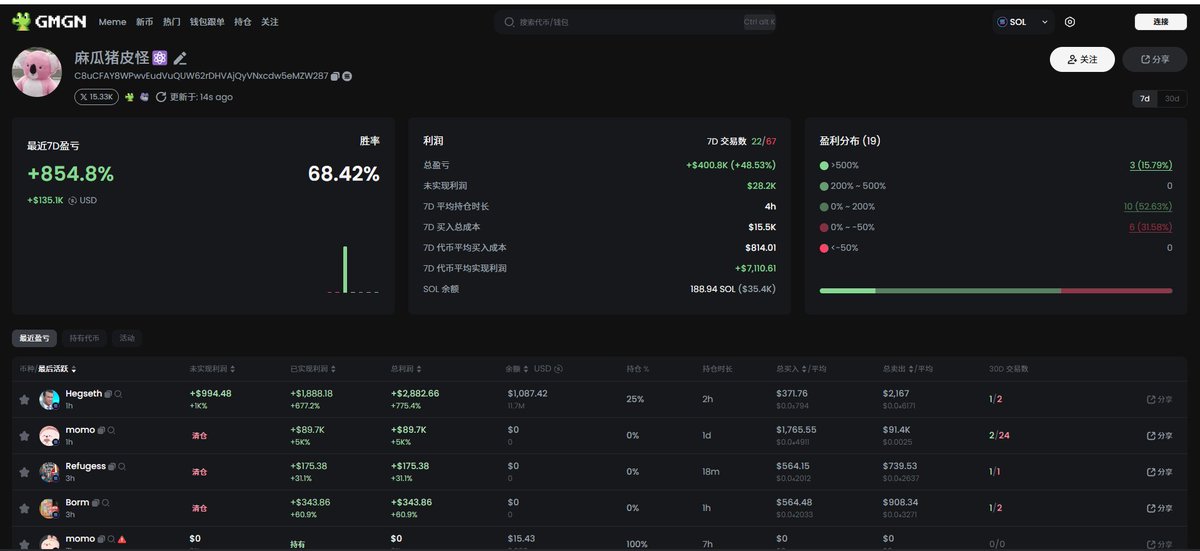The height and width of the screenshot is (551, 1200).
Task: Click the edit pencil beside wallet name
Action: 180,58
